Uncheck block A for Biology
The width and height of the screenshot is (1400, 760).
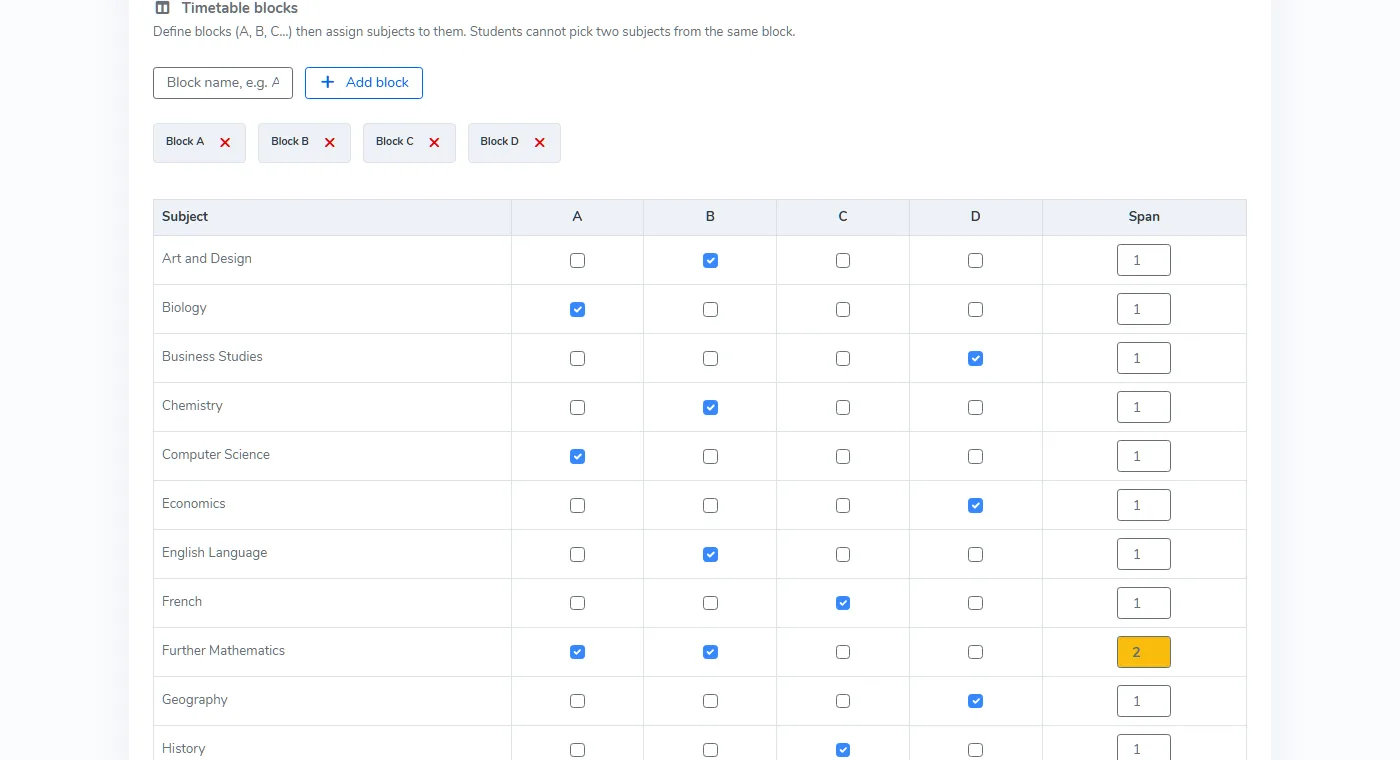coord(577,309)
